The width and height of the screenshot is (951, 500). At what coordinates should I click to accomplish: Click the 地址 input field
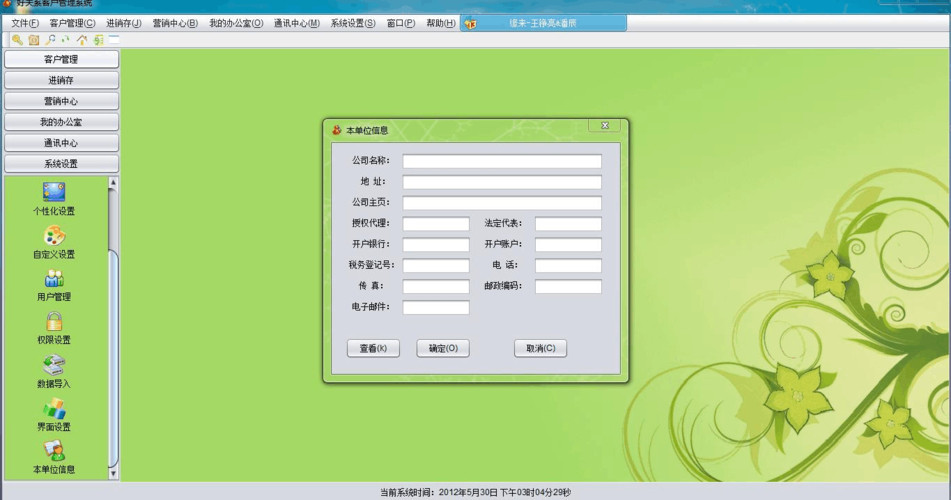coord(502,182)
